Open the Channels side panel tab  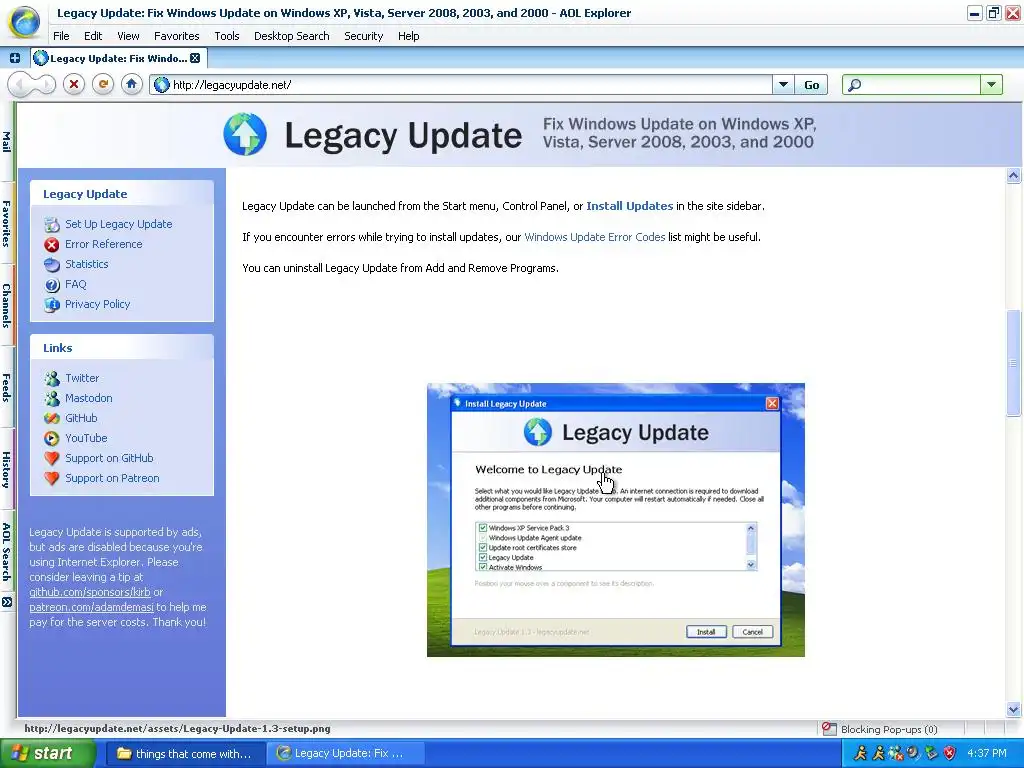(7, 306)
